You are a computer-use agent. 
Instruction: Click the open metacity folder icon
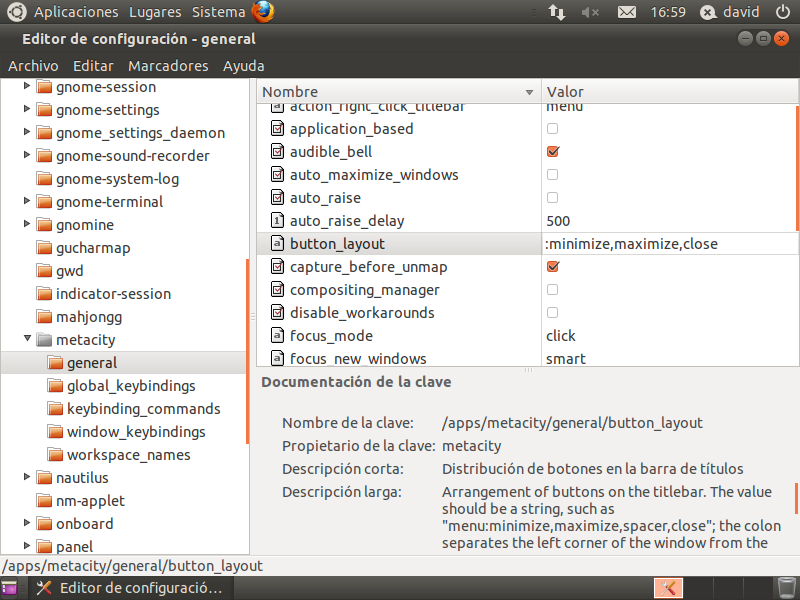(44, 340)
